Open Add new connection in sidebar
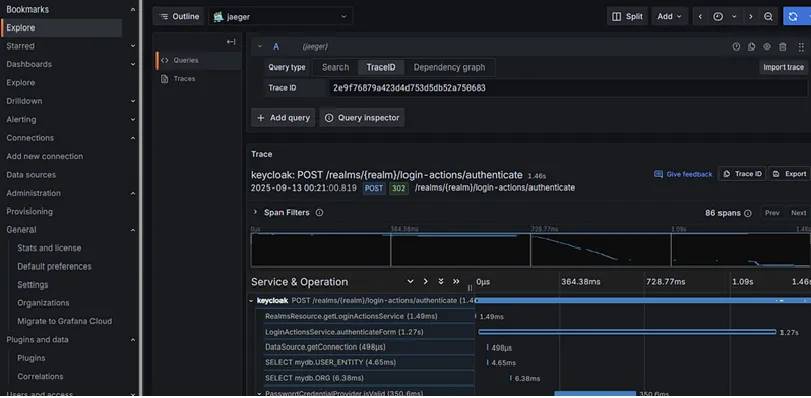The width and height of the screenshot is (811, 398). 44,156
